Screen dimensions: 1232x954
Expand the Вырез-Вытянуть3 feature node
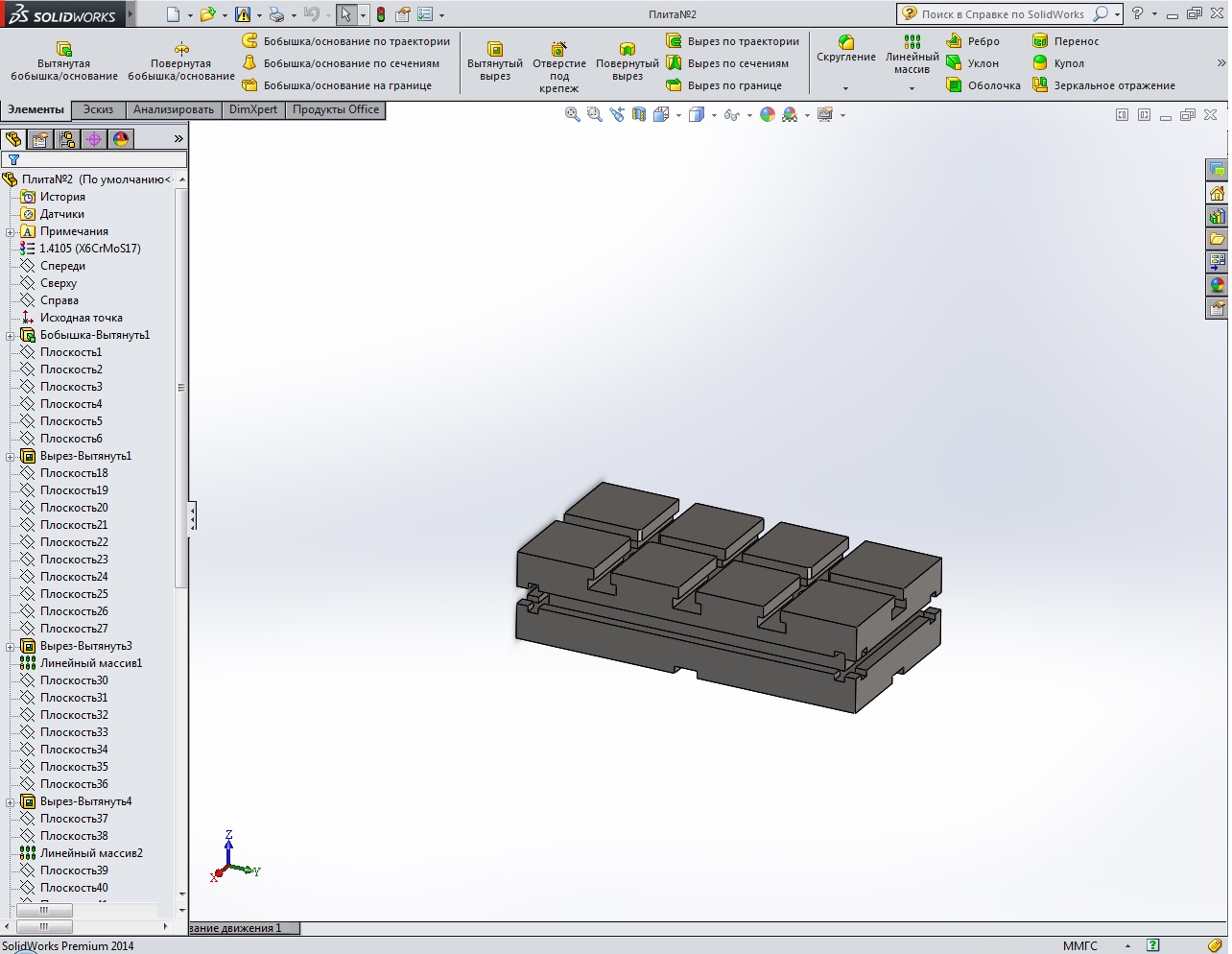(x=10, y=646)
